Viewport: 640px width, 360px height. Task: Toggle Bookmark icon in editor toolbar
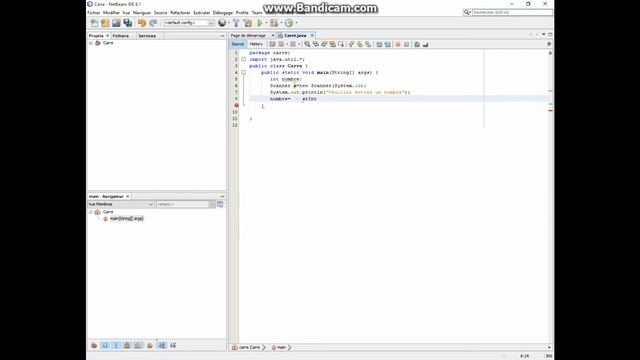(x=369, y=44)
